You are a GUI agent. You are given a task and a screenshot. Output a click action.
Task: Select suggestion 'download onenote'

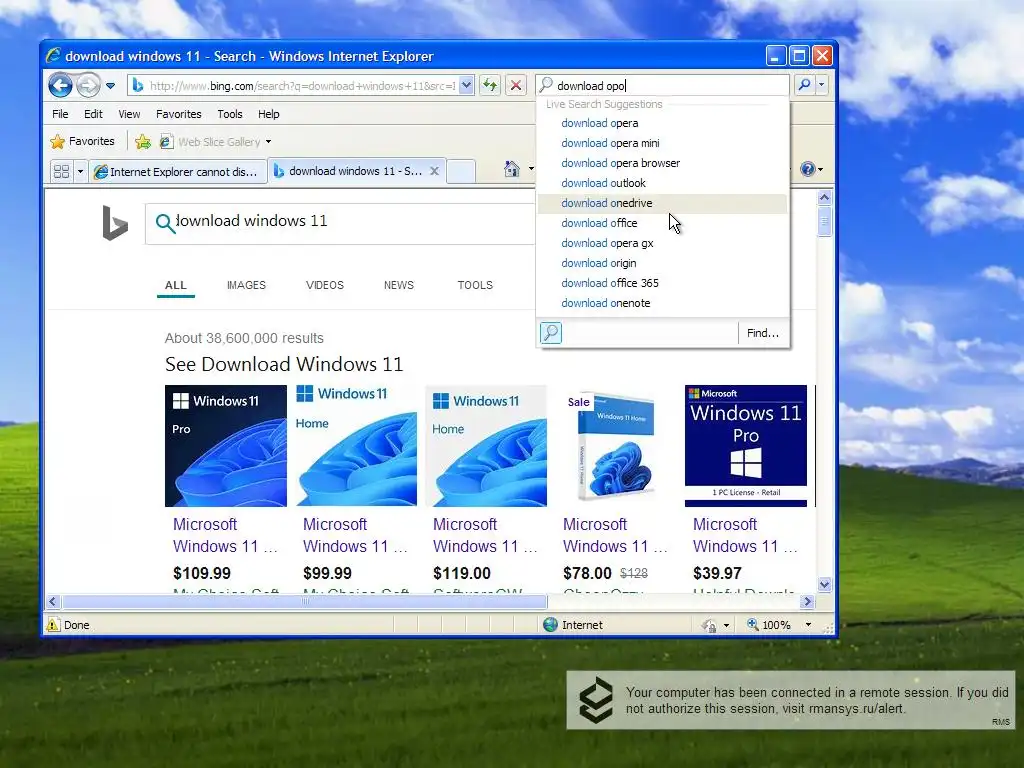[x=662, y=303]
